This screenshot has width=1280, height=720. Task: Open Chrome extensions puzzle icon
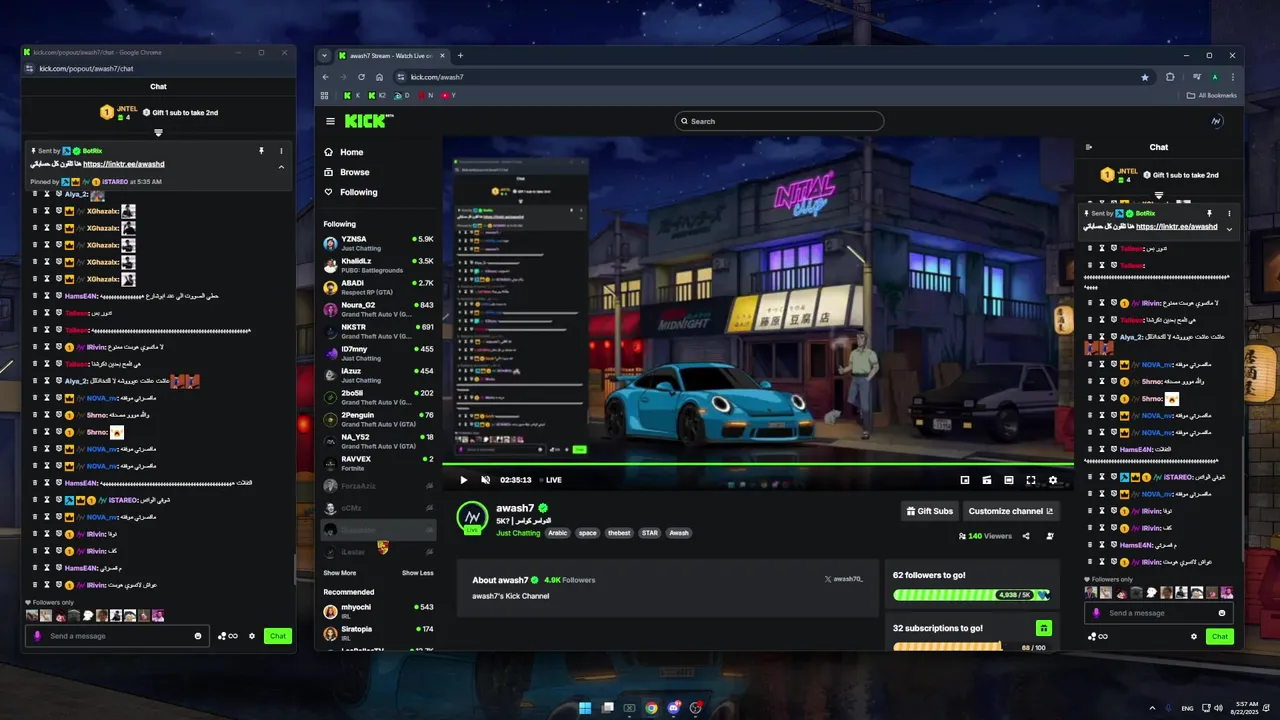pyautogui.click(x=1170, y=77)
